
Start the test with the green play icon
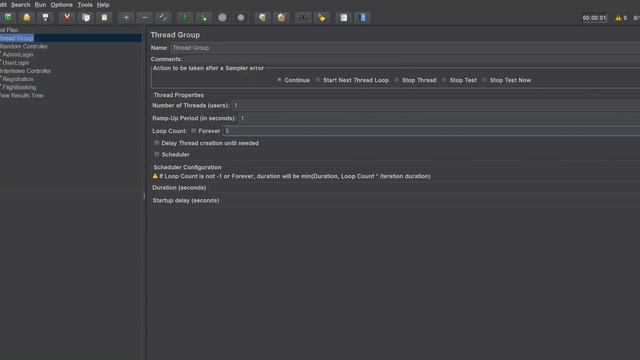(185, 18)
